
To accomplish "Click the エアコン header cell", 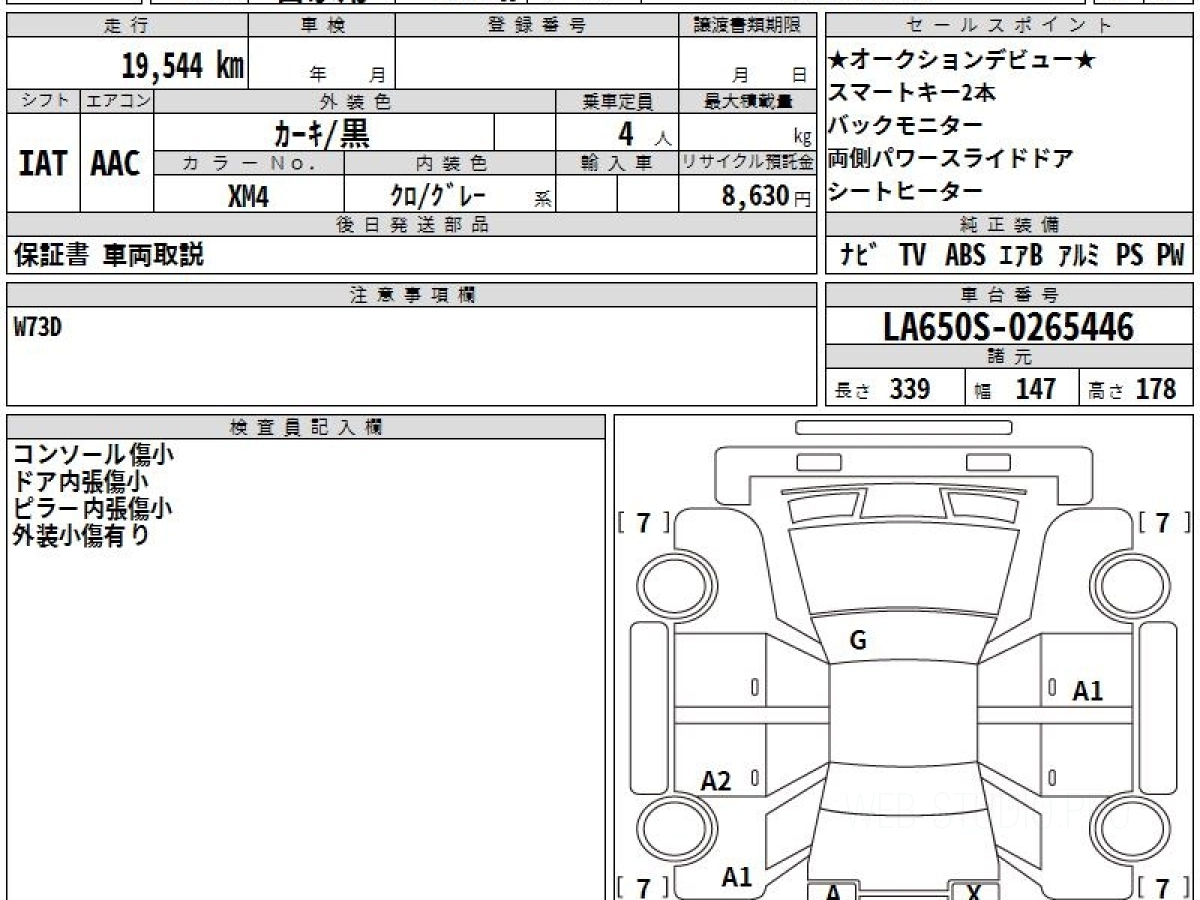I will [117, 101].
